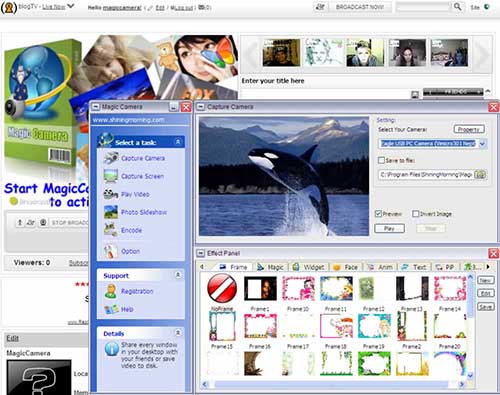Switch to the Anim tab
The image size is (500, 395).
(x=380, y=267)
